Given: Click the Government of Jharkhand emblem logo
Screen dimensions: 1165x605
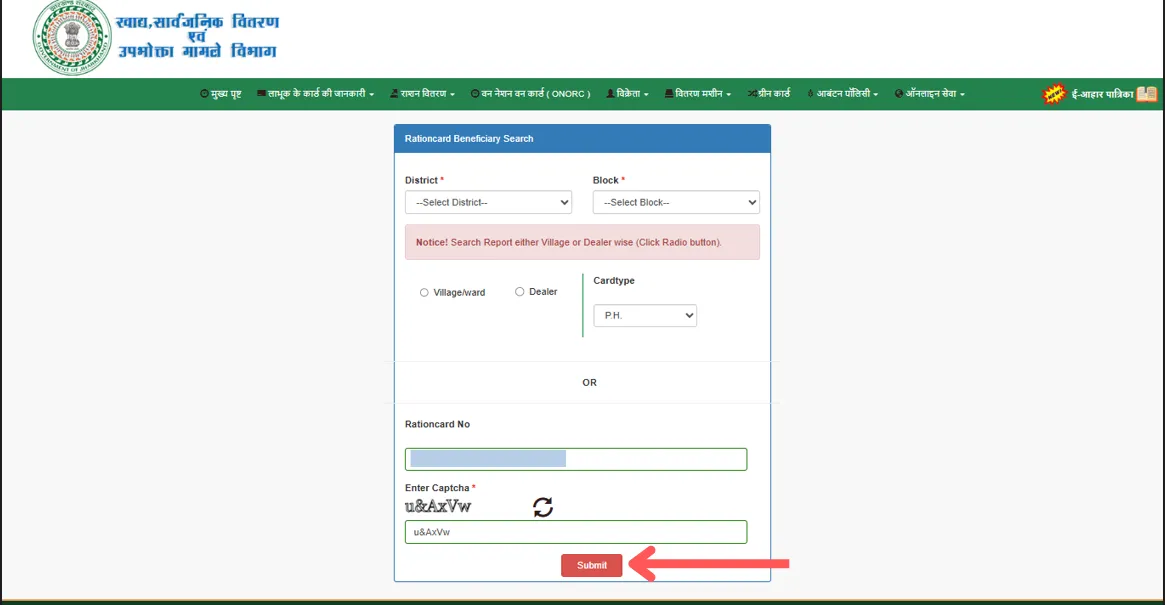Looking at the screenshot, I should pyautogui.click(x=72, y=37).
